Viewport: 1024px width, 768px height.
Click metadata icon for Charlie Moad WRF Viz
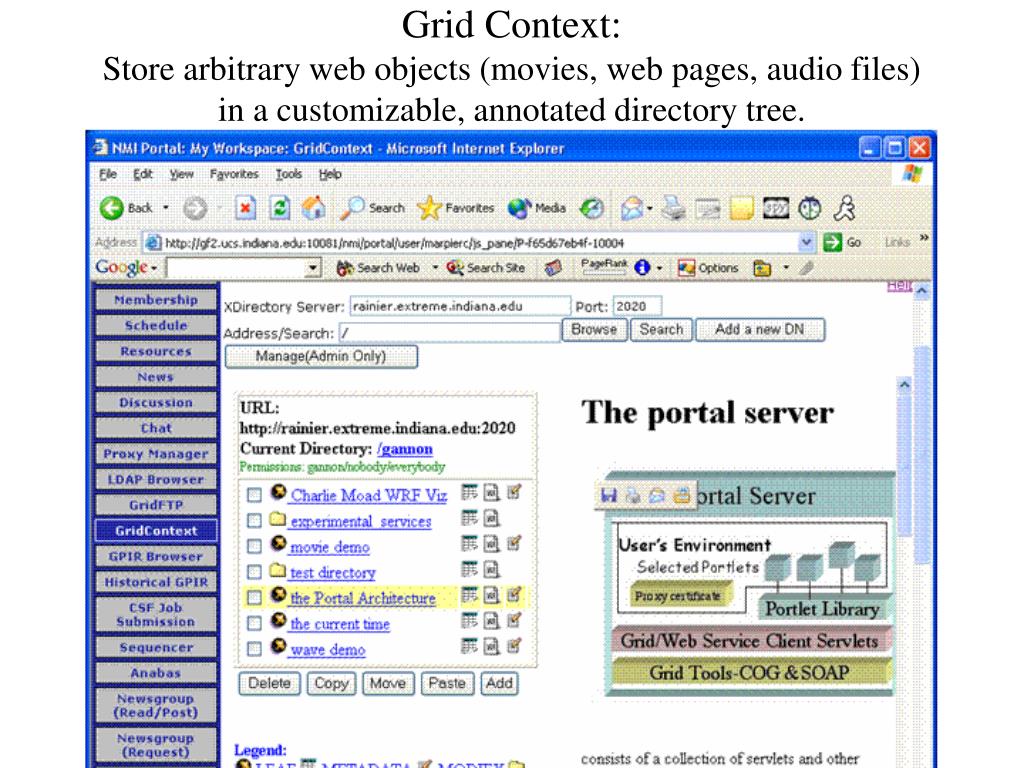pyautogui.click(x=470, y=492)
